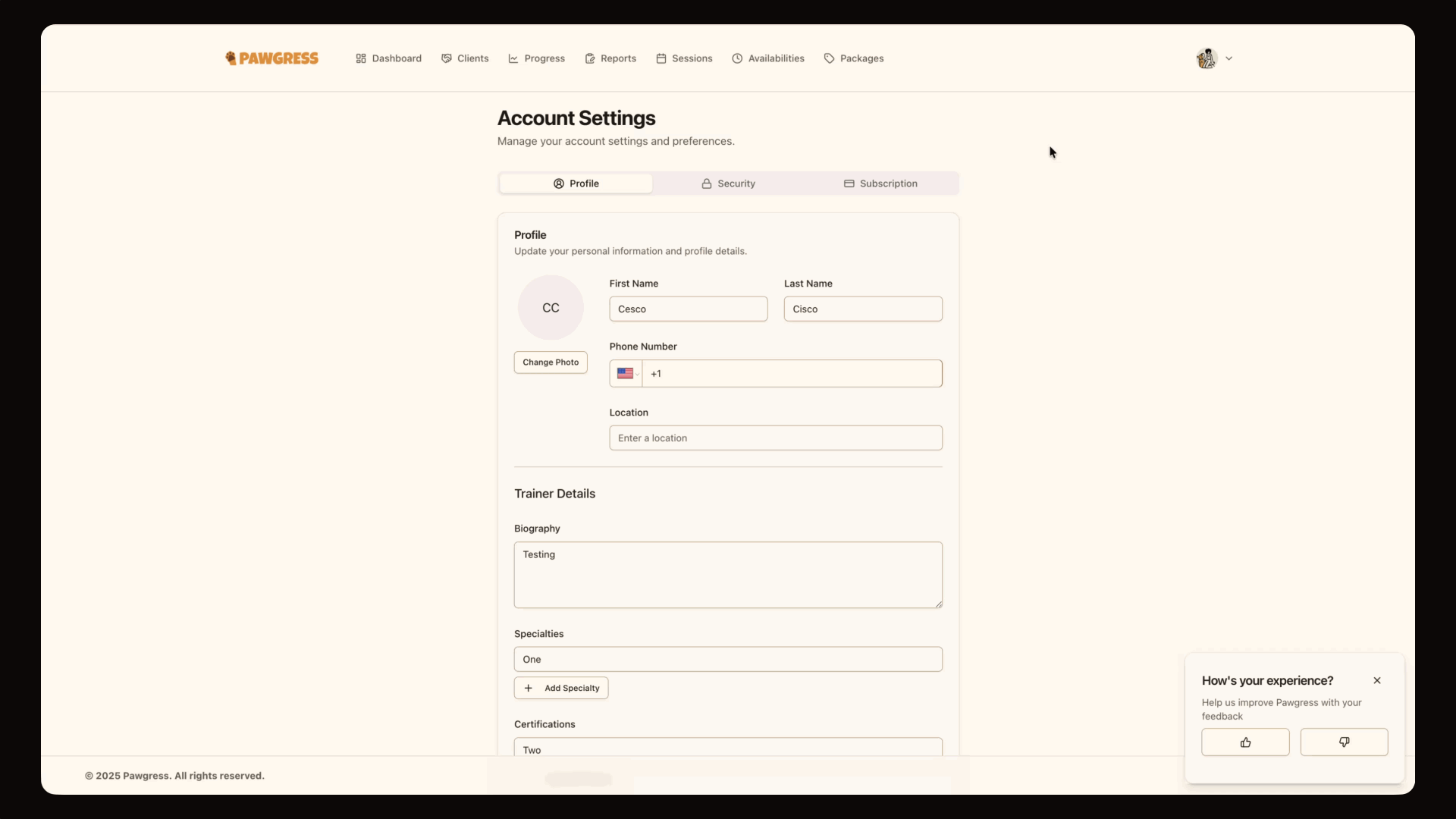The width and height of the screenshot is (1456, 819).
Task: Click inside the Biography text area
Action: (727, 574)
